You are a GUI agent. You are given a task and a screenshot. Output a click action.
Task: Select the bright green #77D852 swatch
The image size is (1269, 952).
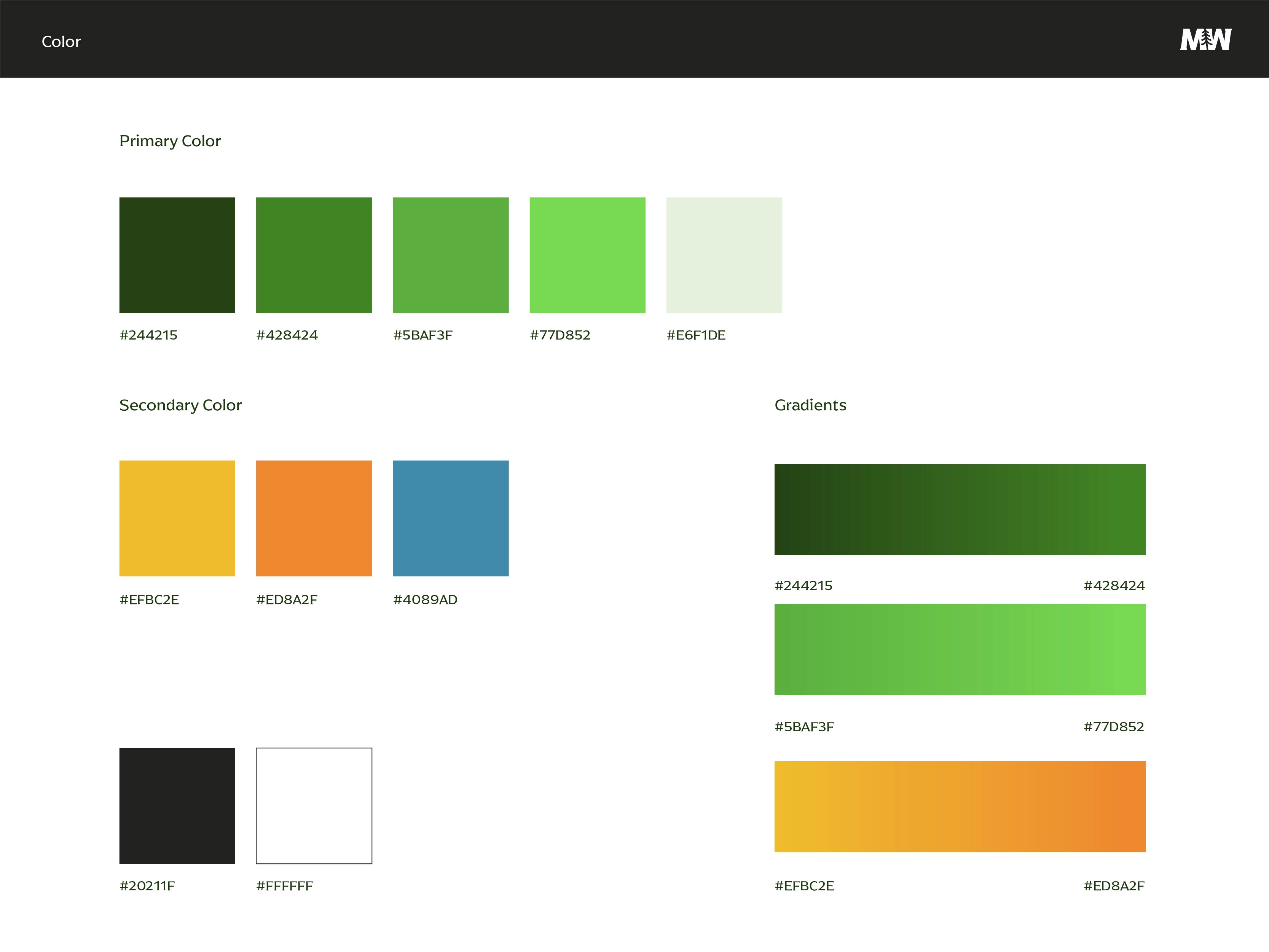point(587,255)
